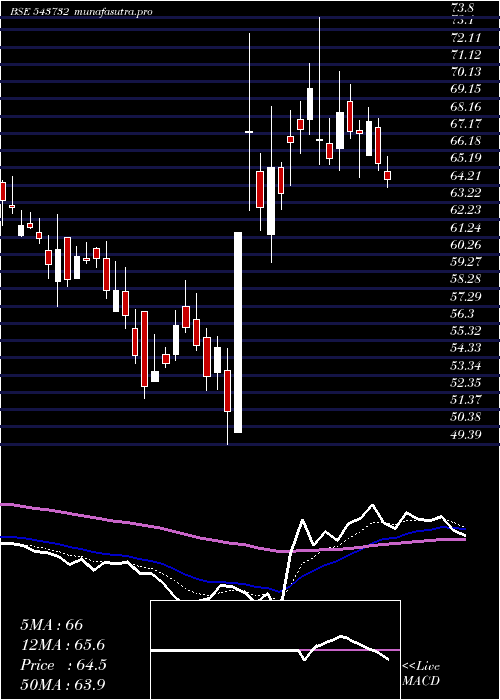
Task: Select the 50.38 price axis label
Action: point(466,417)
